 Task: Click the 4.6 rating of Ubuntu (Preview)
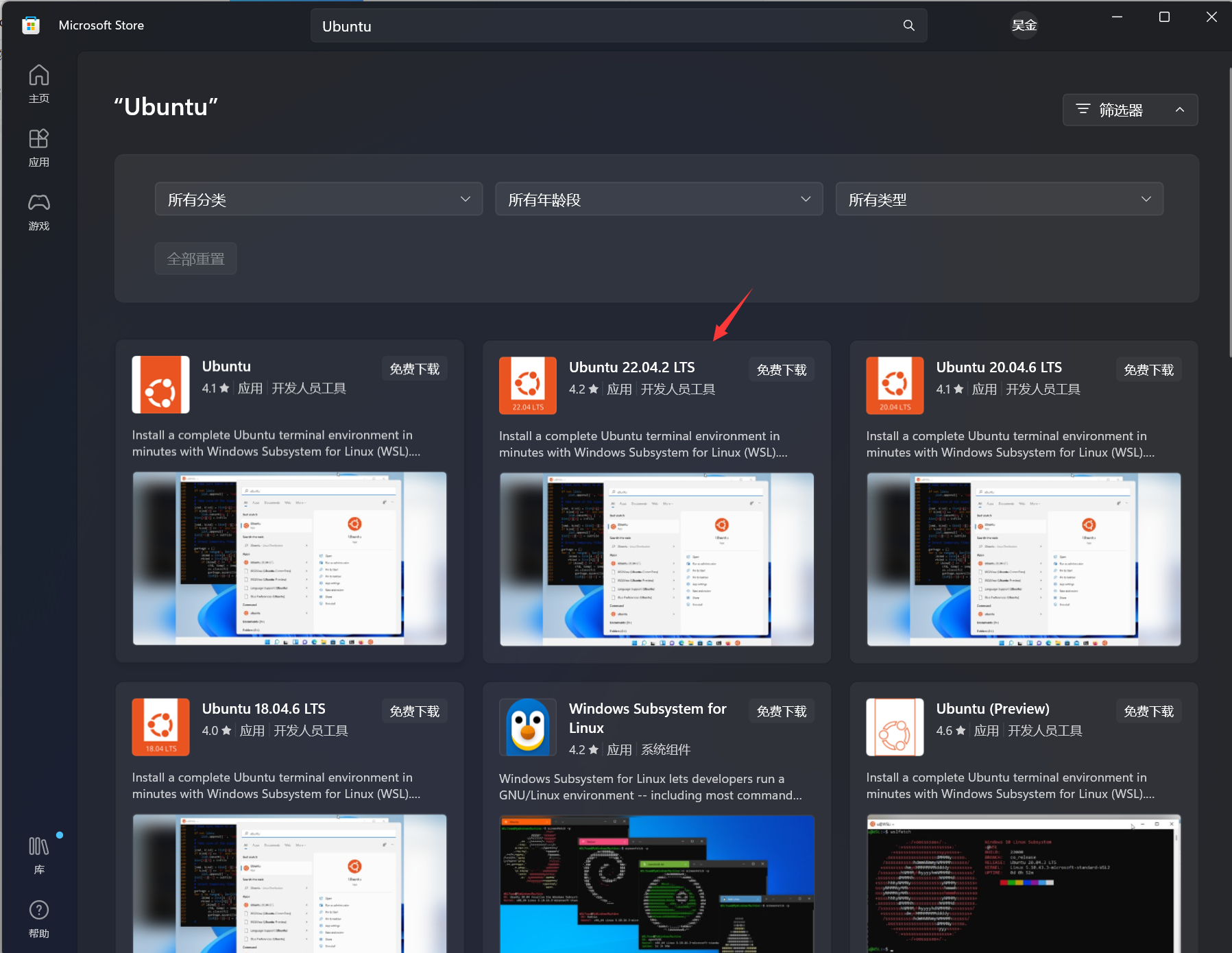951,730
